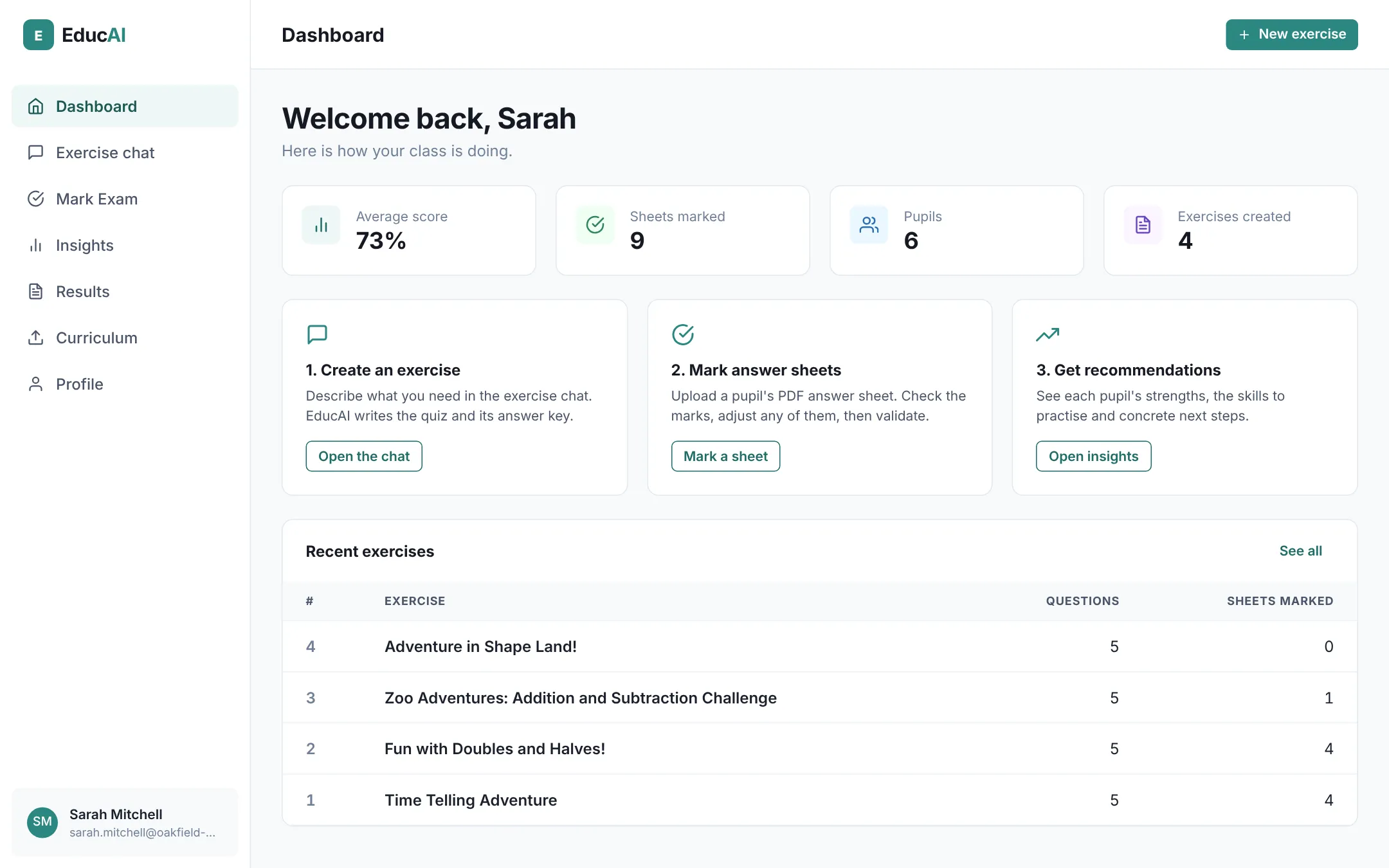
Task: Click the SHEETS MARKED column header
Action: click(x=1280, y=601)
